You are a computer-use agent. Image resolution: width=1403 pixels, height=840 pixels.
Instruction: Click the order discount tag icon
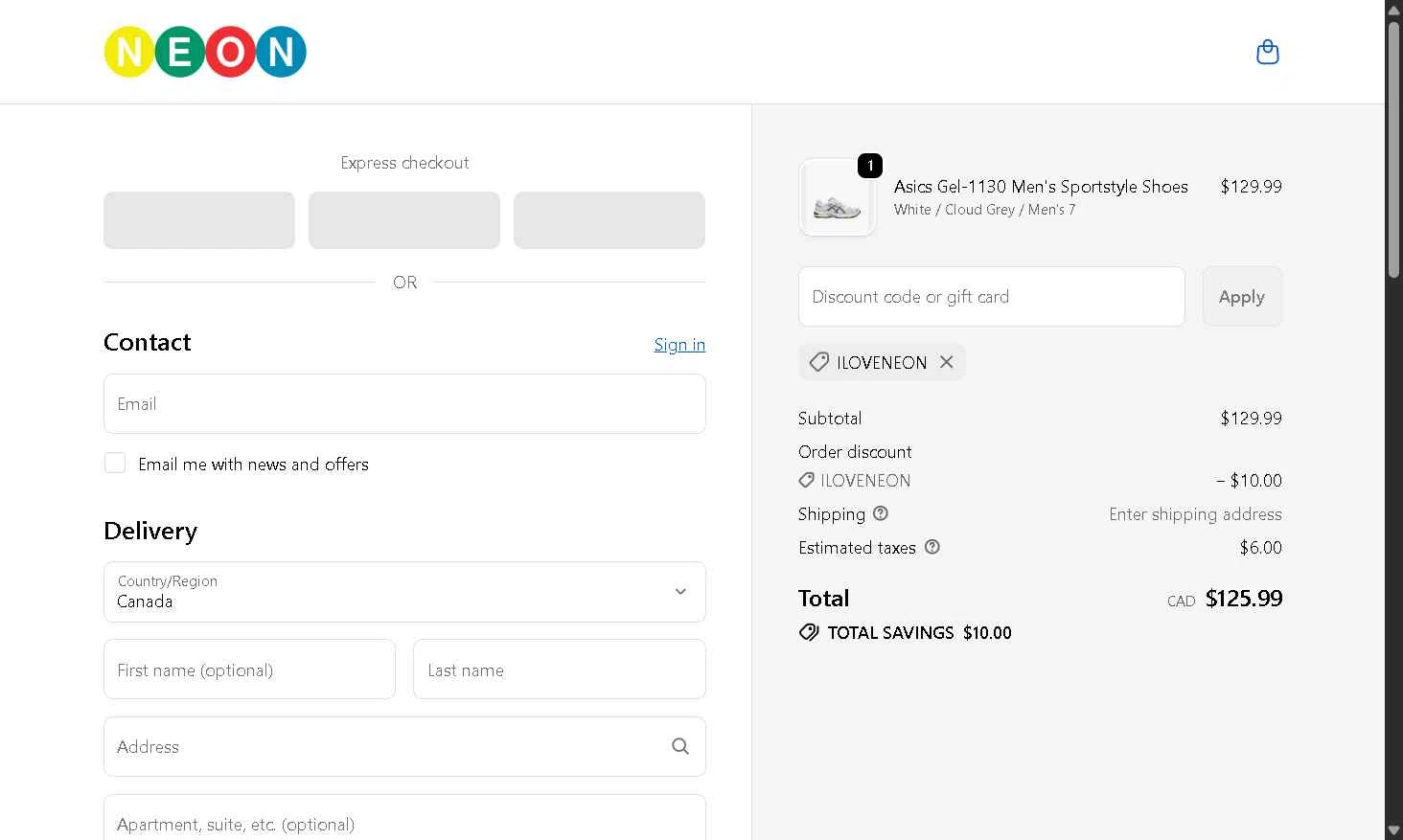click(806, 480)
